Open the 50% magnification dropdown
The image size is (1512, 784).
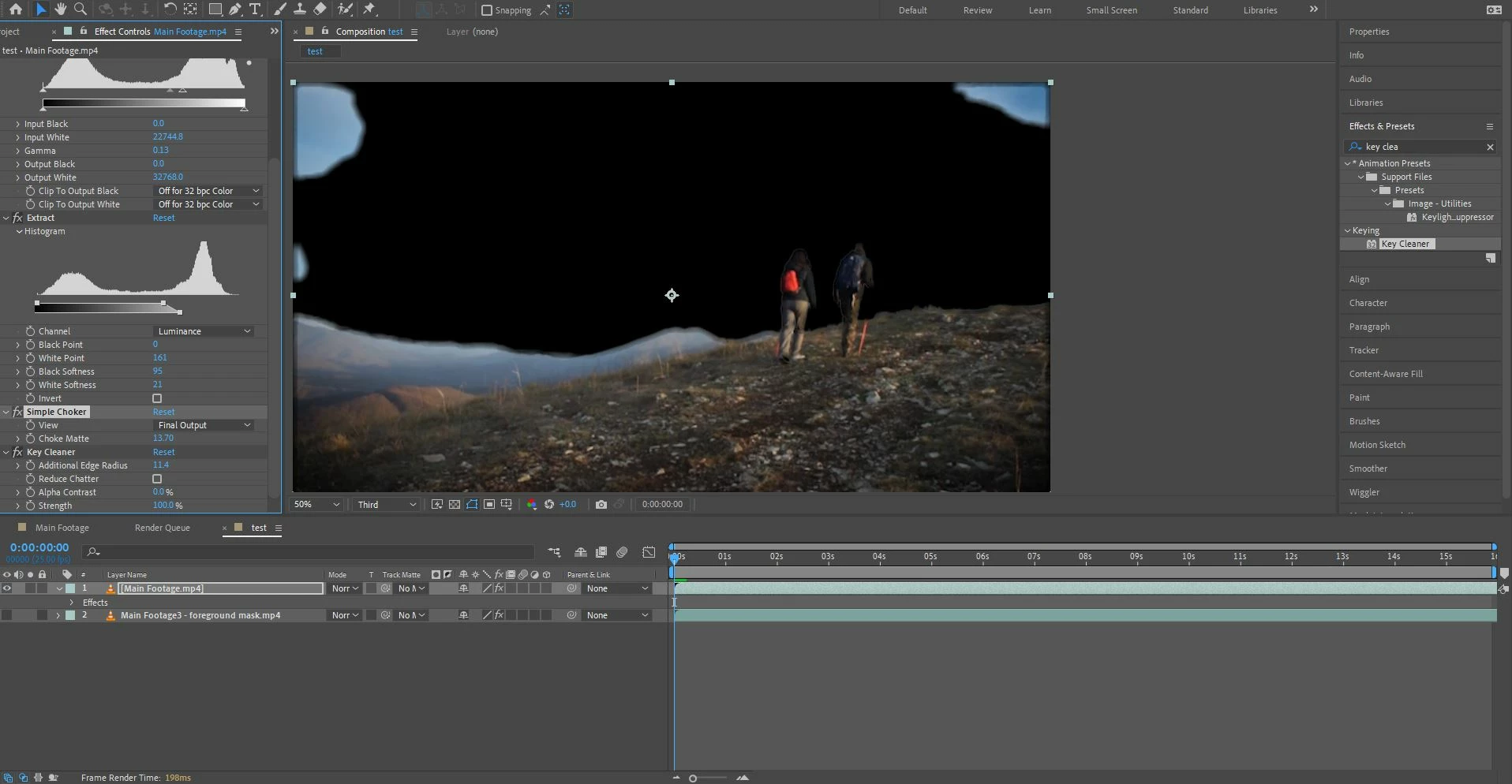coord(316,505)
